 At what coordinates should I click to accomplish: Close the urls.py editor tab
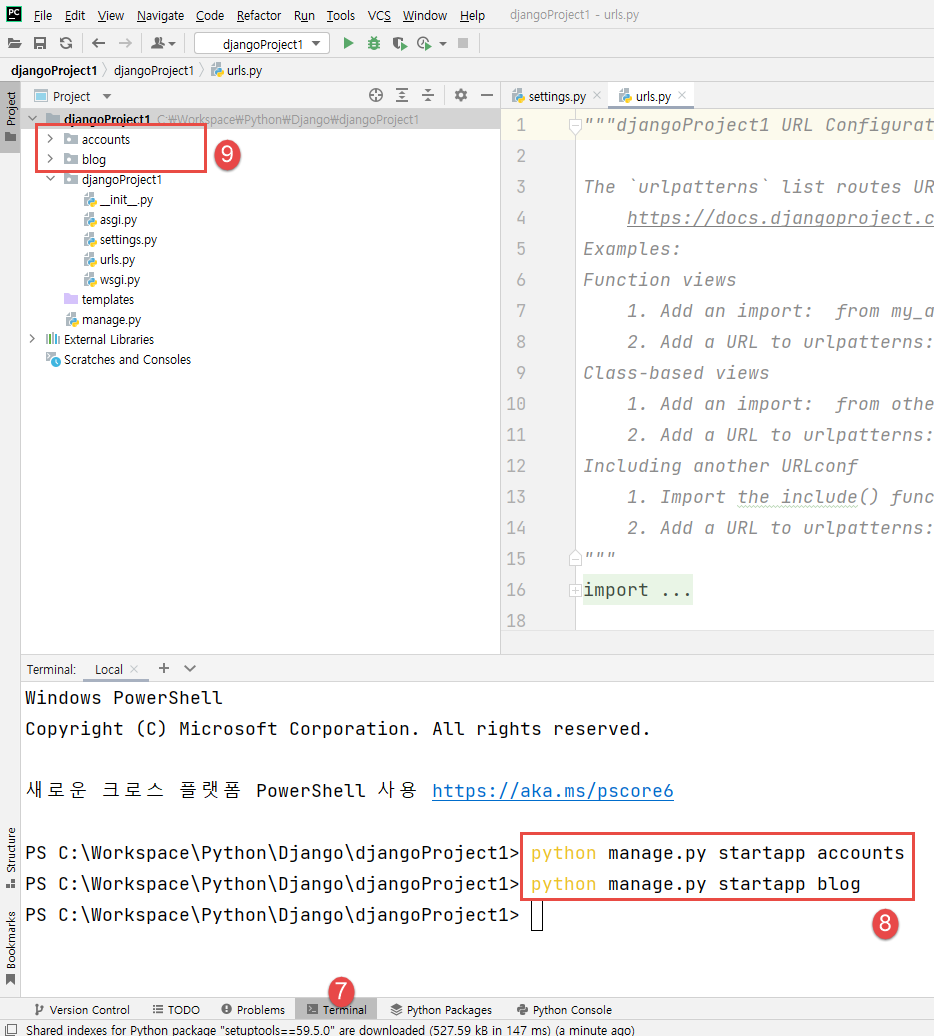tap(682, 95)
